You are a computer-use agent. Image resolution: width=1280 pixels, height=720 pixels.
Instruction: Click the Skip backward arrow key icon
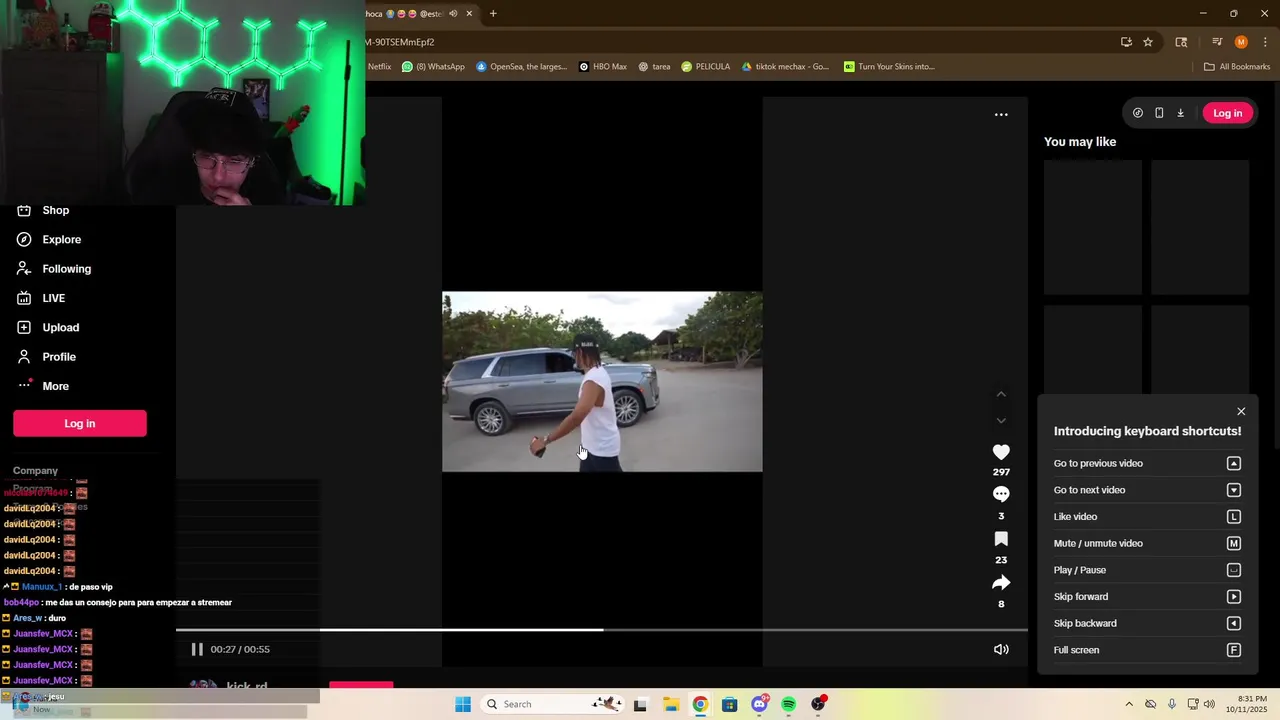[1234, 624]
